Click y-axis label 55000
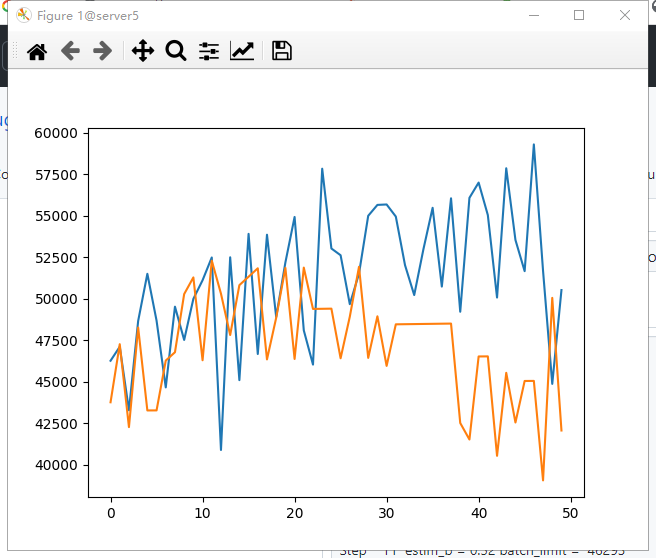 (x=56, y=216)
